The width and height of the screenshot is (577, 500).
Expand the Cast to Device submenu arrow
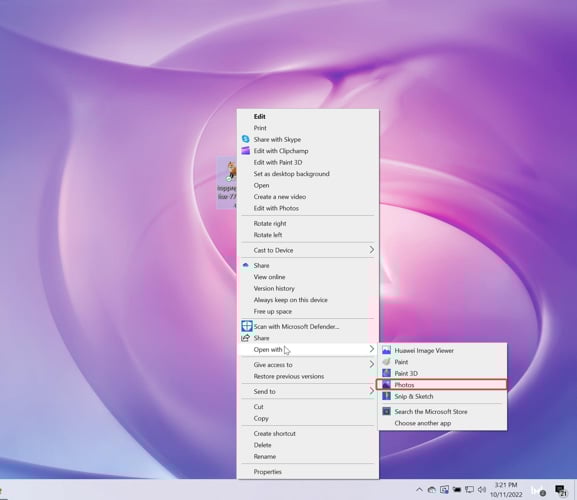pos(372,250)
